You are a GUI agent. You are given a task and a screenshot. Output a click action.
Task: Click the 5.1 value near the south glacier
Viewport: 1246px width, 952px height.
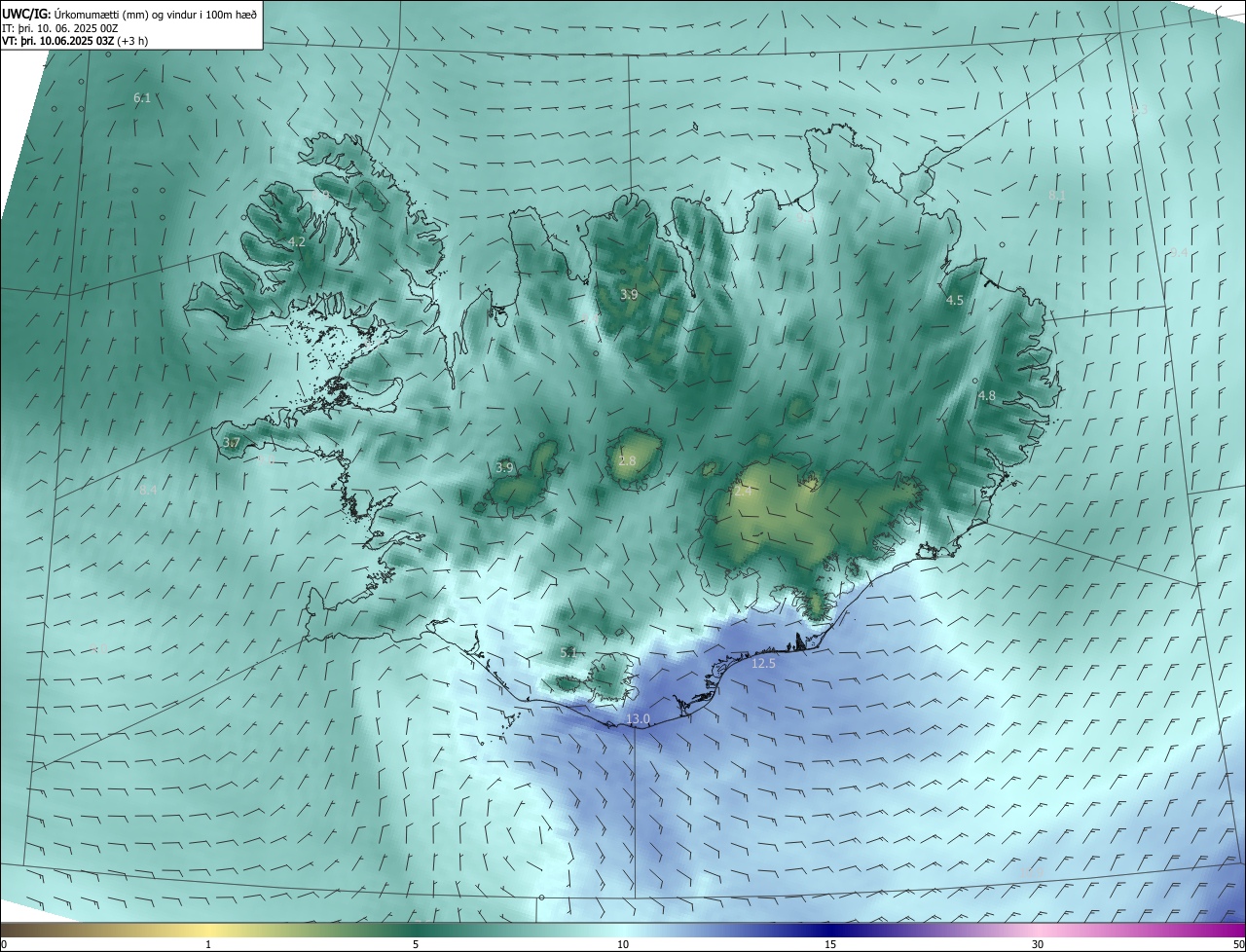tap(569, 653)
